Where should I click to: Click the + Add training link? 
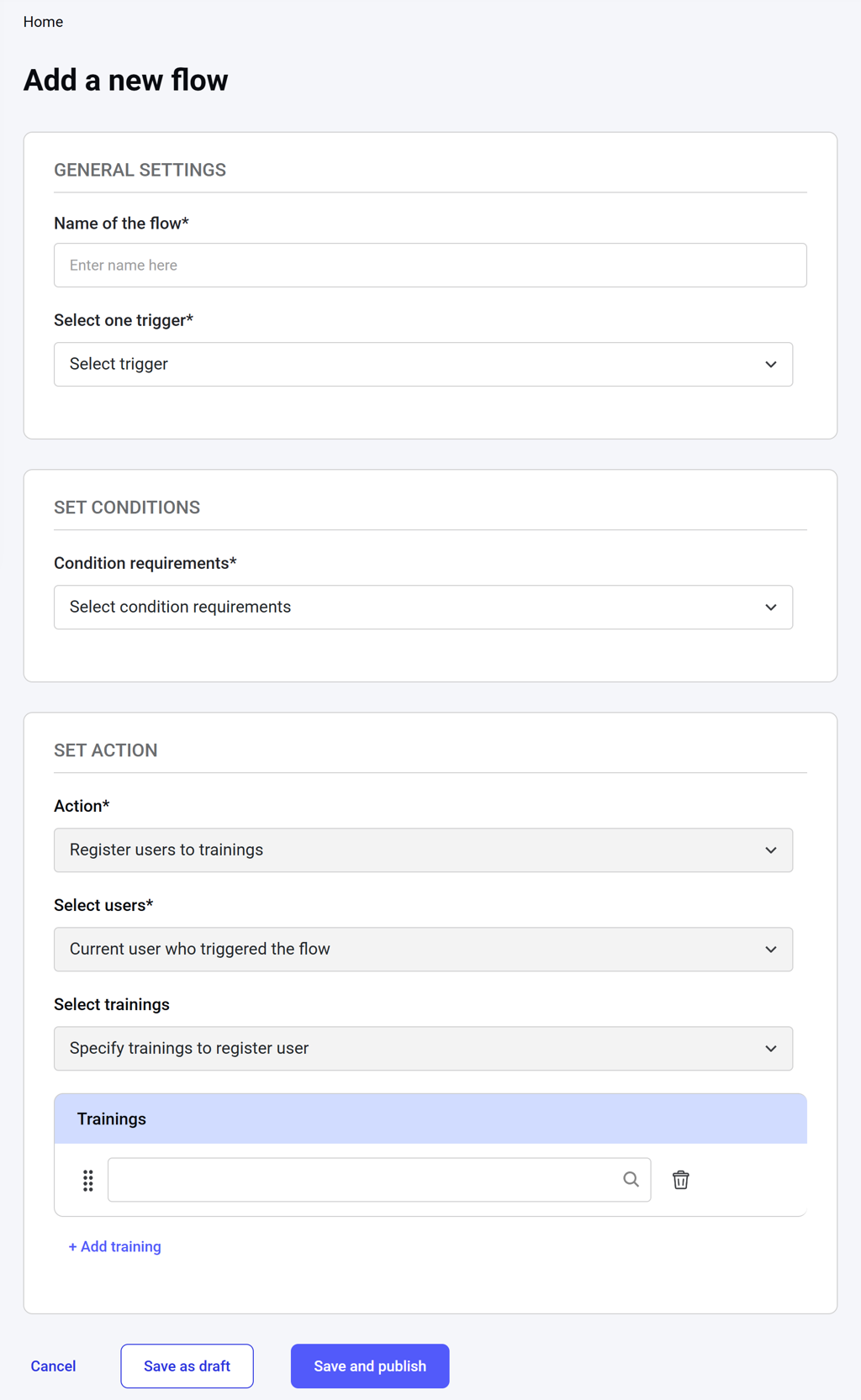click(115, 1247)
